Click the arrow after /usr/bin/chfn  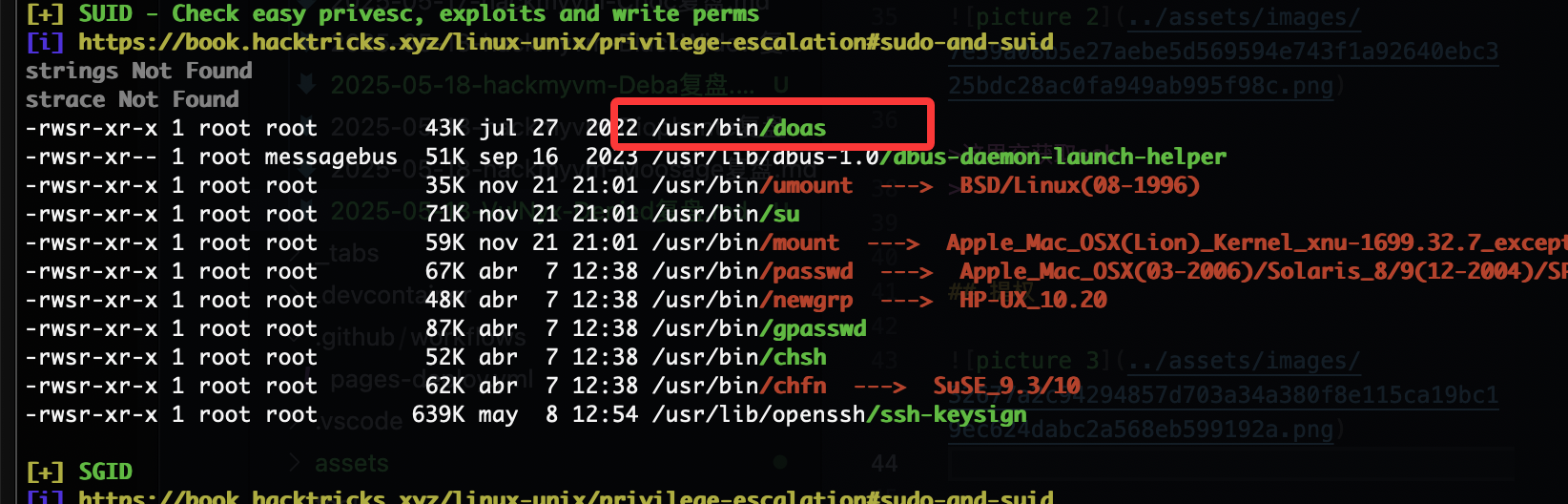[879, 387]
